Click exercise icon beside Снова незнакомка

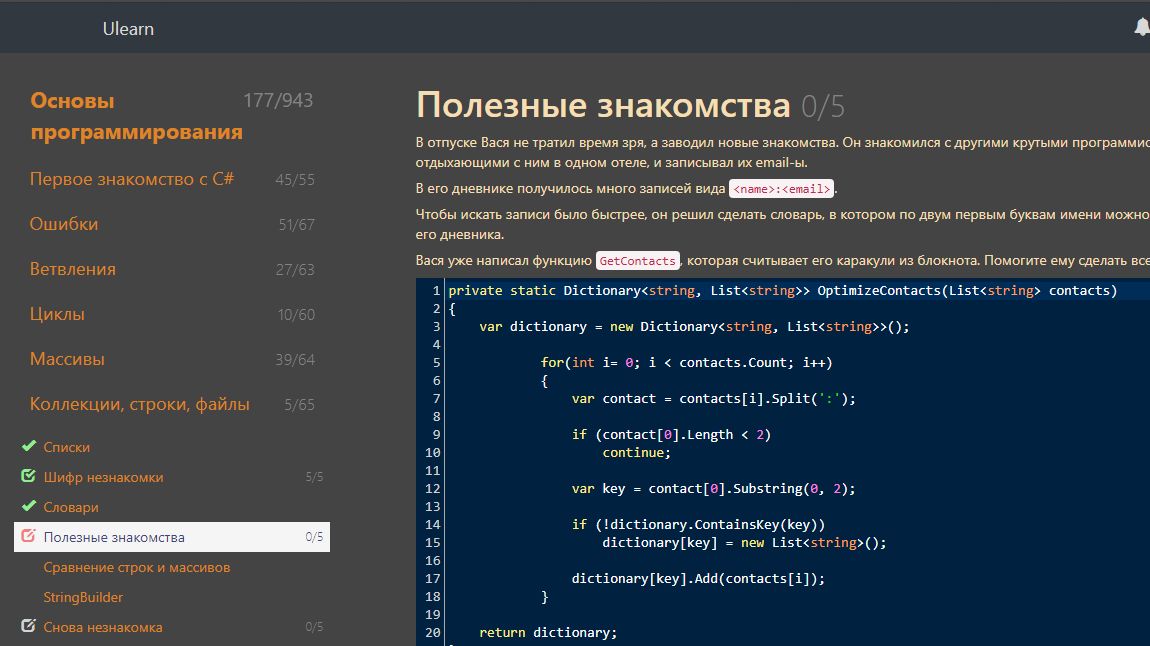point(29,626)
